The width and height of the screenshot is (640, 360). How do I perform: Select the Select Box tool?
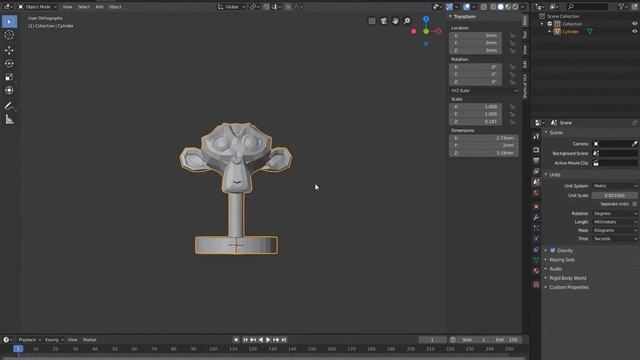point(9,21)
